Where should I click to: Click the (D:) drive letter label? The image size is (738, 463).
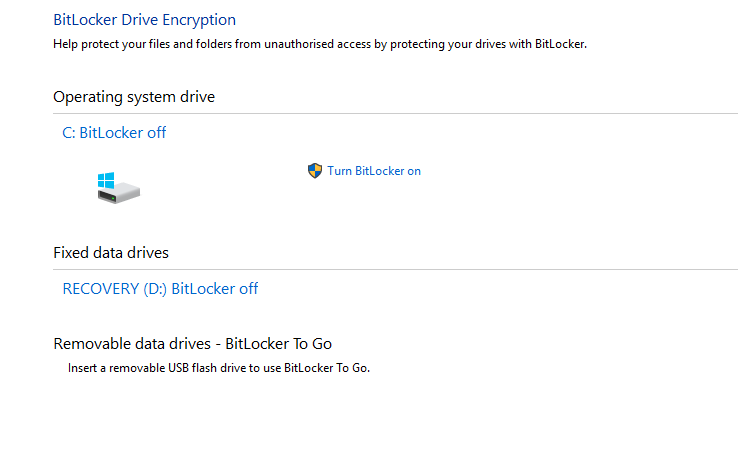click(155, 288)
